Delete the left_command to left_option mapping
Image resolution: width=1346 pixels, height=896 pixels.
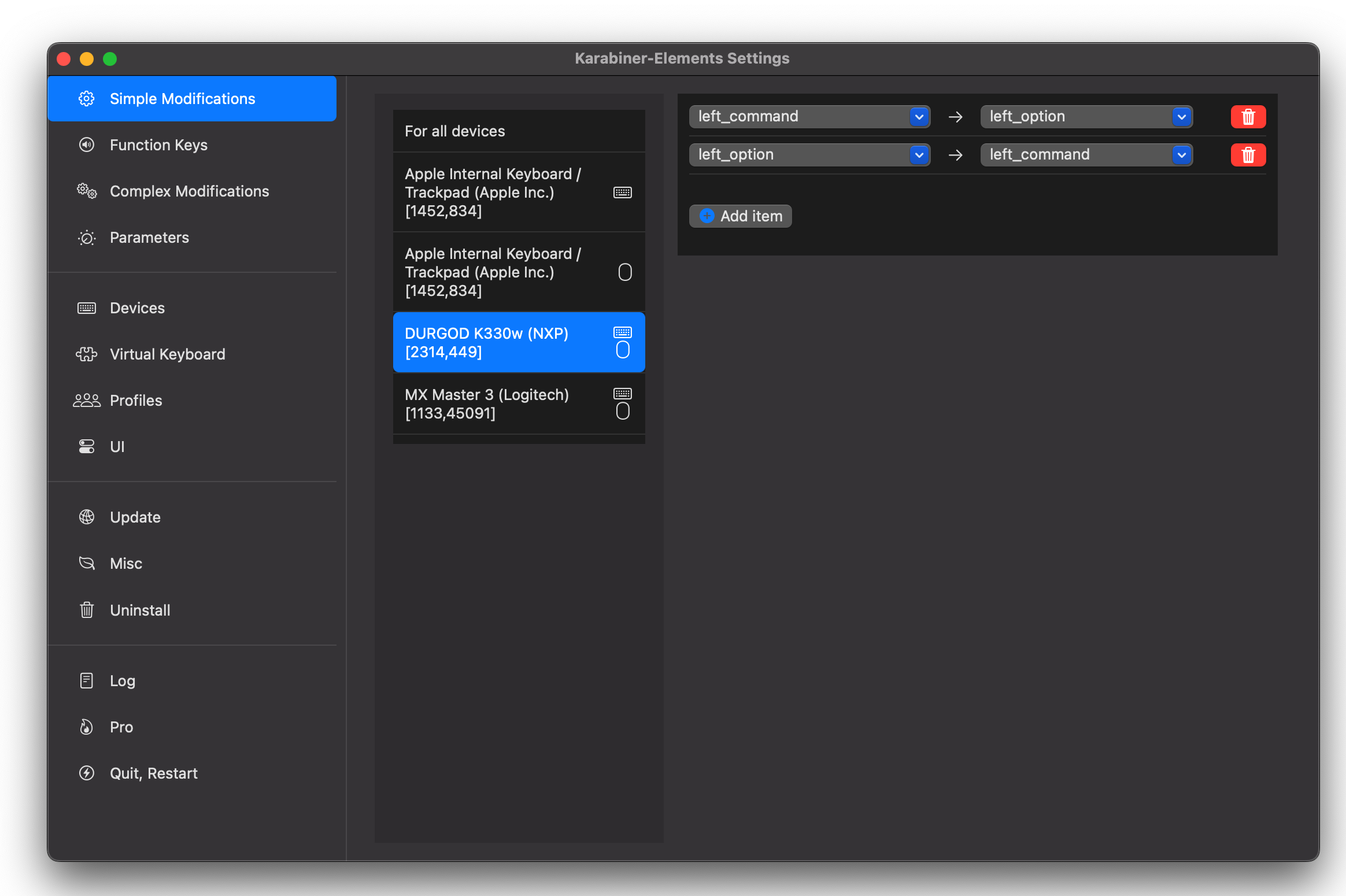click(1248, 117)
